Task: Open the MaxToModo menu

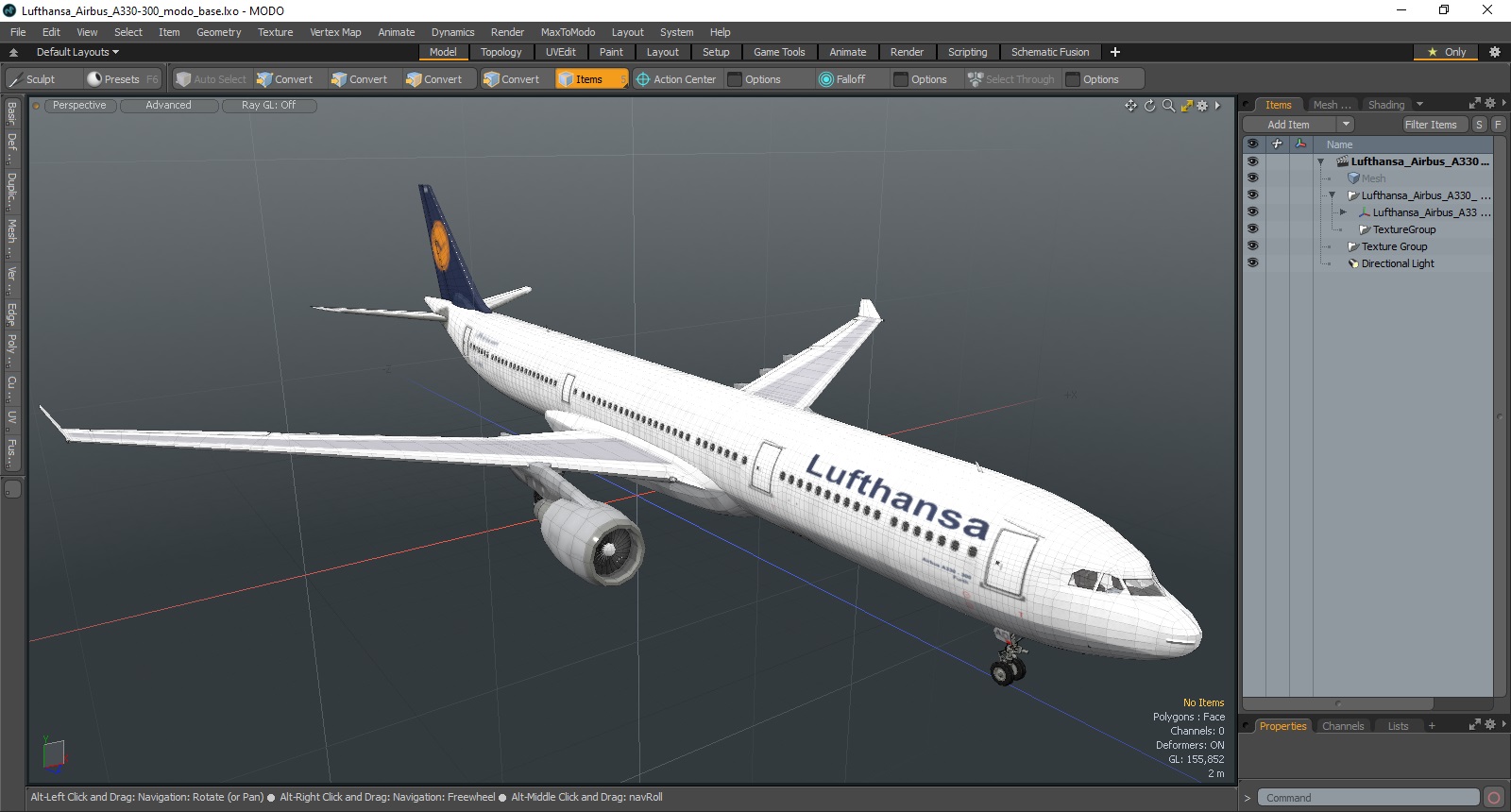Action: [568, 32]
